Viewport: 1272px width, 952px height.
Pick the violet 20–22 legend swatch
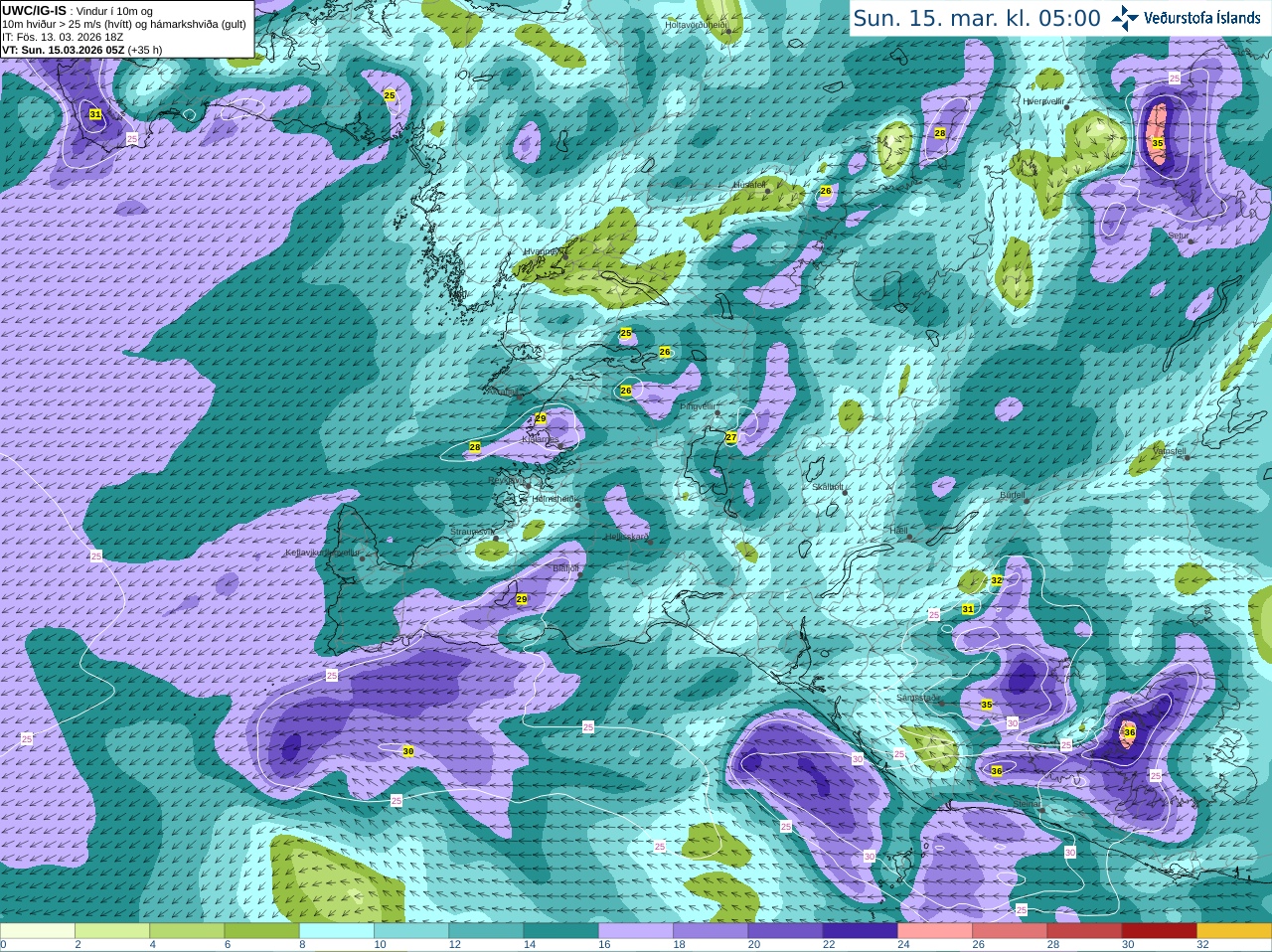[785, 931]
